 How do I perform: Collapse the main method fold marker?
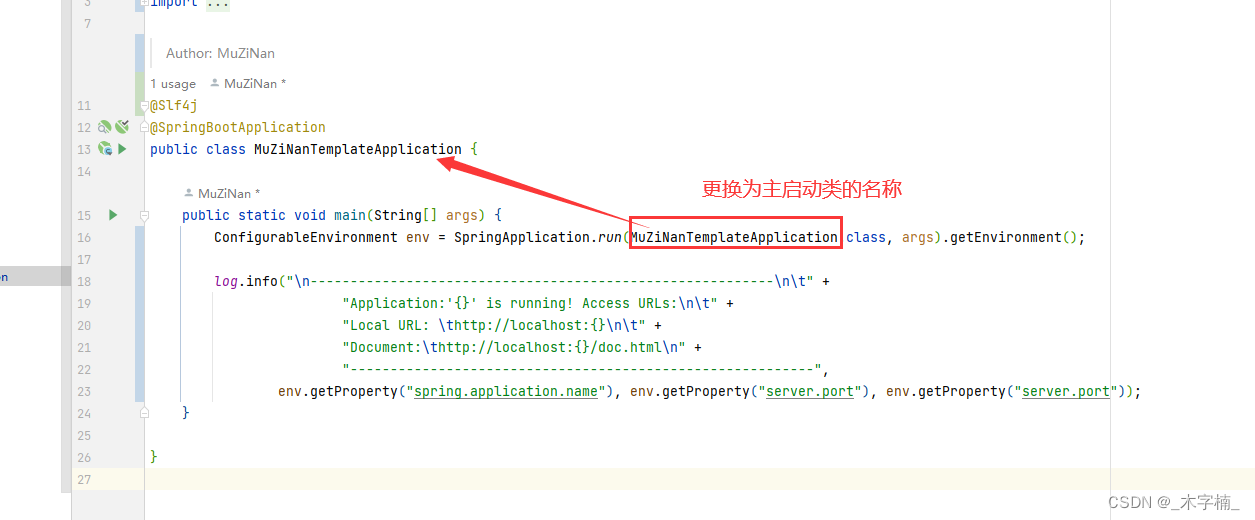145,215
